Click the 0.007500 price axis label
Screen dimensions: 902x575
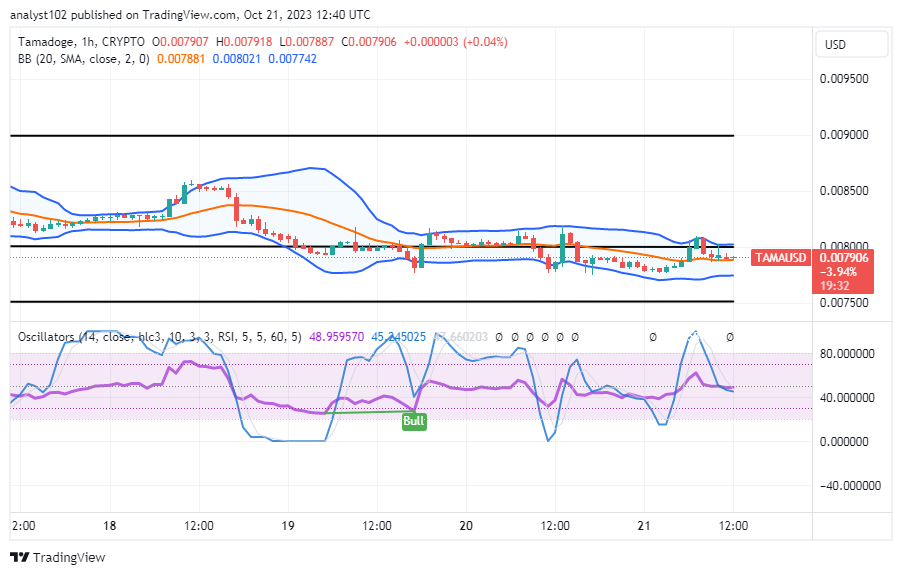[844, 303]
